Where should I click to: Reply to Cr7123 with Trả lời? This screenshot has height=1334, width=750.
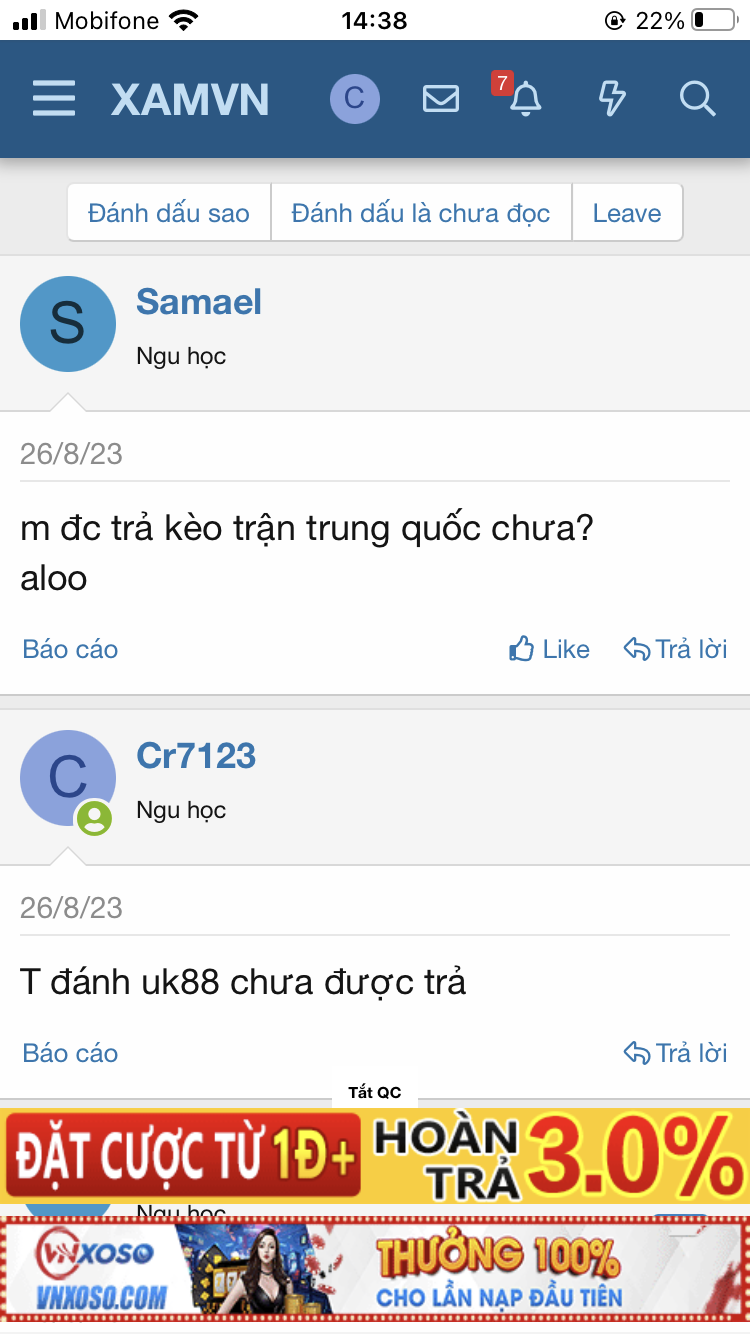point(676,1052)
